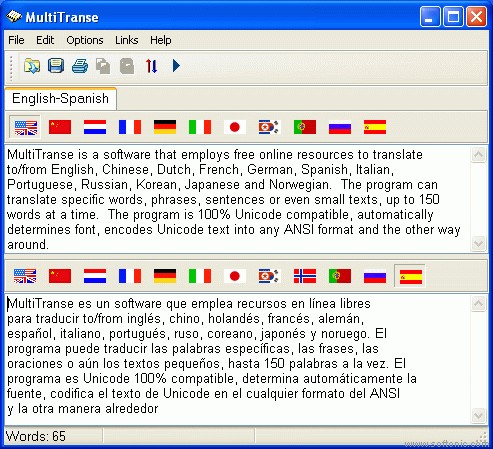Image resolution: width=493 pixels, height=449 pixels.
Task: Pick German flag in target language row
Action: coord(165,276)
